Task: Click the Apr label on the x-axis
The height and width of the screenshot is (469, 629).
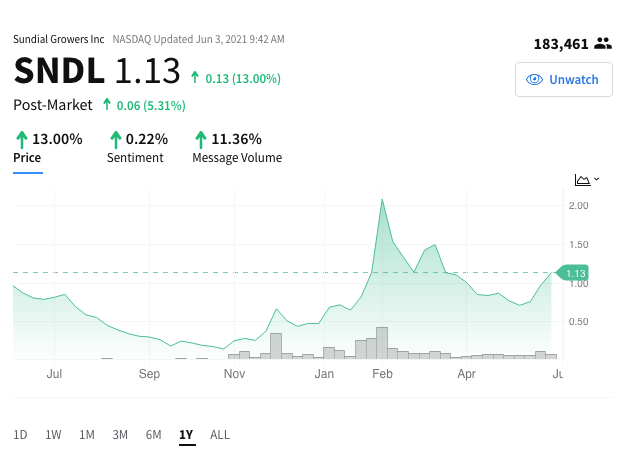Action: (x=467, y=374)
